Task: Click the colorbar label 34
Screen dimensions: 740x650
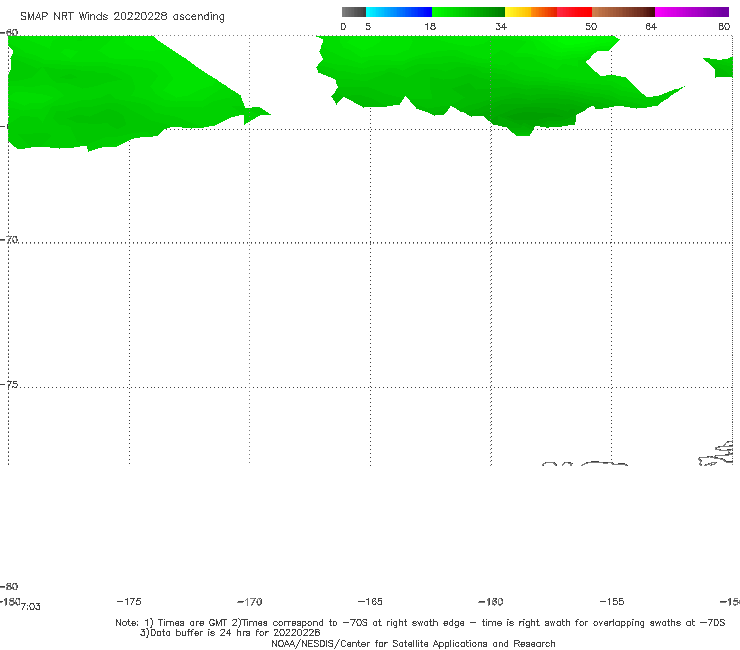Action: (x=501, y=26)
